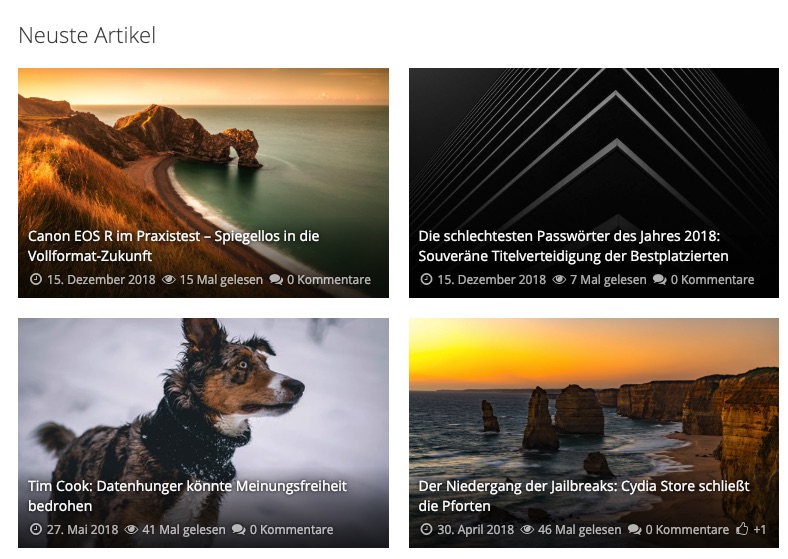
Task: Click the dark building architecture thumbnail
Action: tap(594, 151)
